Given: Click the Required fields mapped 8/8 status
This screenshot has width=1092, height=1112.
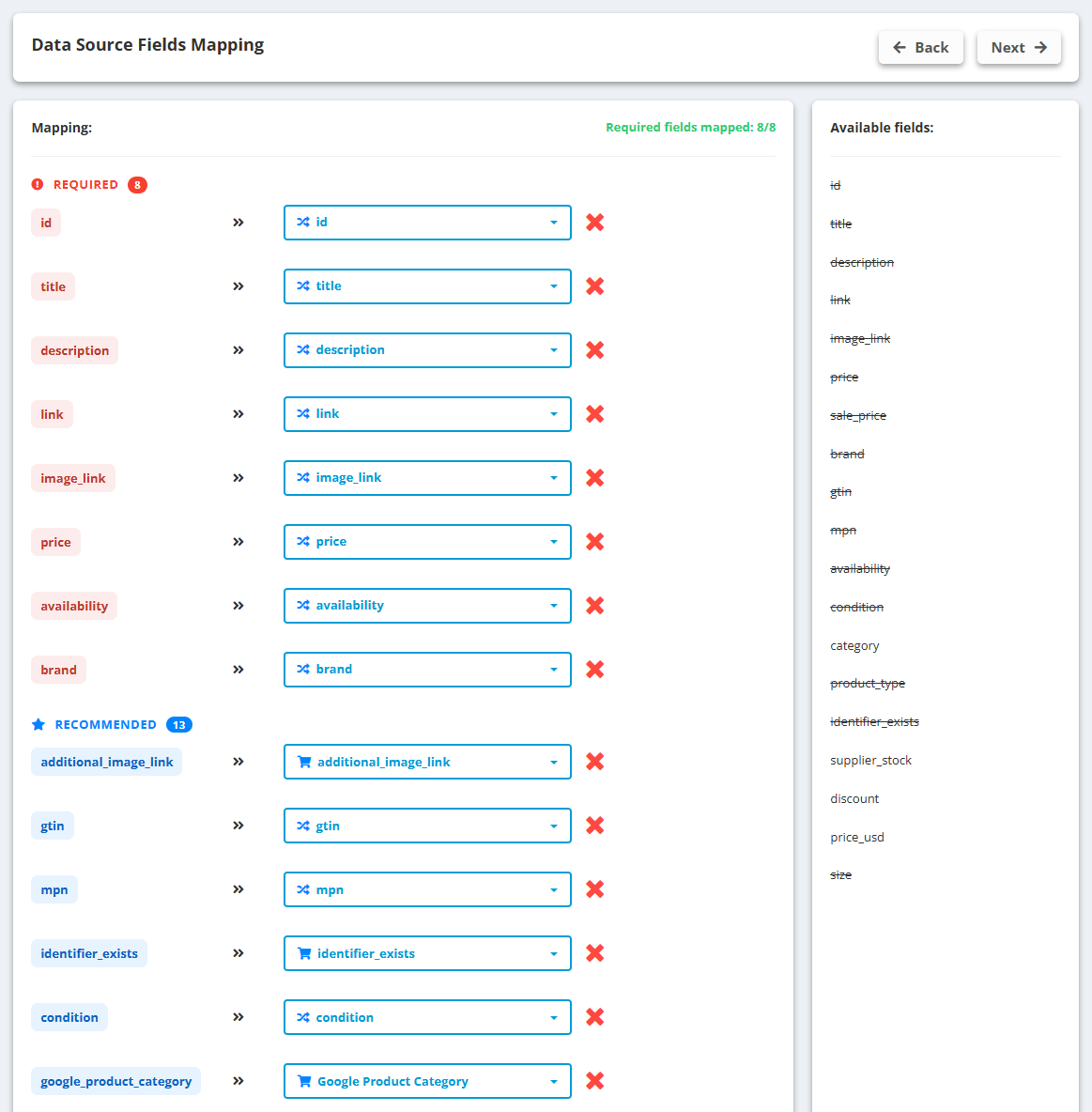Looking at the screenshot, I should [x=691, y=128].
